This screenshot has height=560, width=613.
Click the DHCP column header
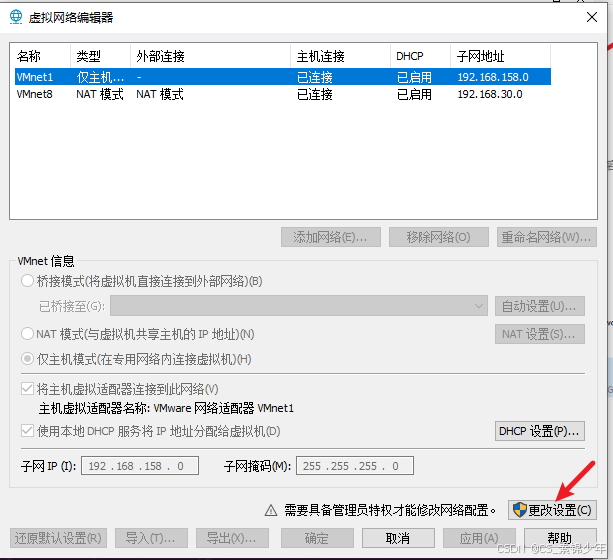pos(421,56)
